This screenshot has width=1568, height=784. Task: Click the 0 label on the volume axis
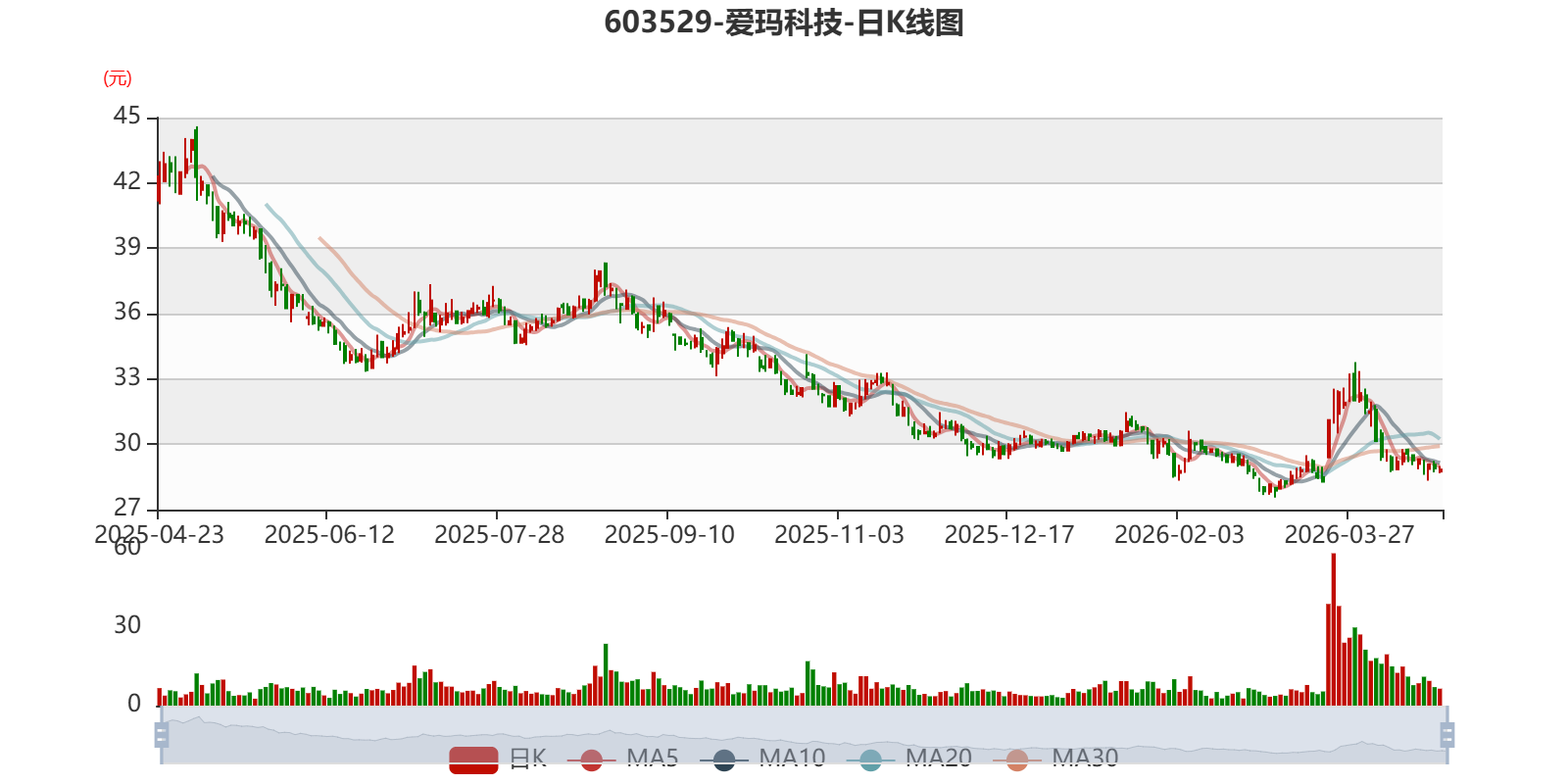point(134,704)
